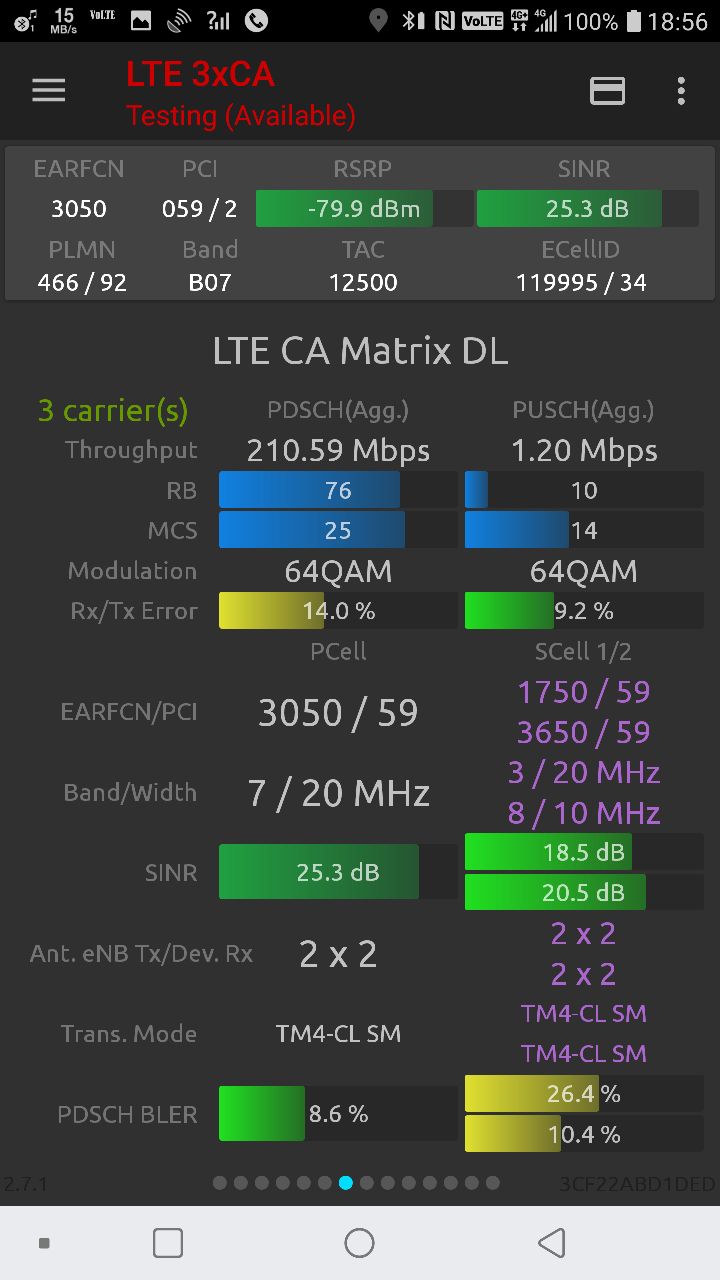Tap the location pin status bar icon
Viewport: 720px width, 1280px height.
[x=378, y=20]
